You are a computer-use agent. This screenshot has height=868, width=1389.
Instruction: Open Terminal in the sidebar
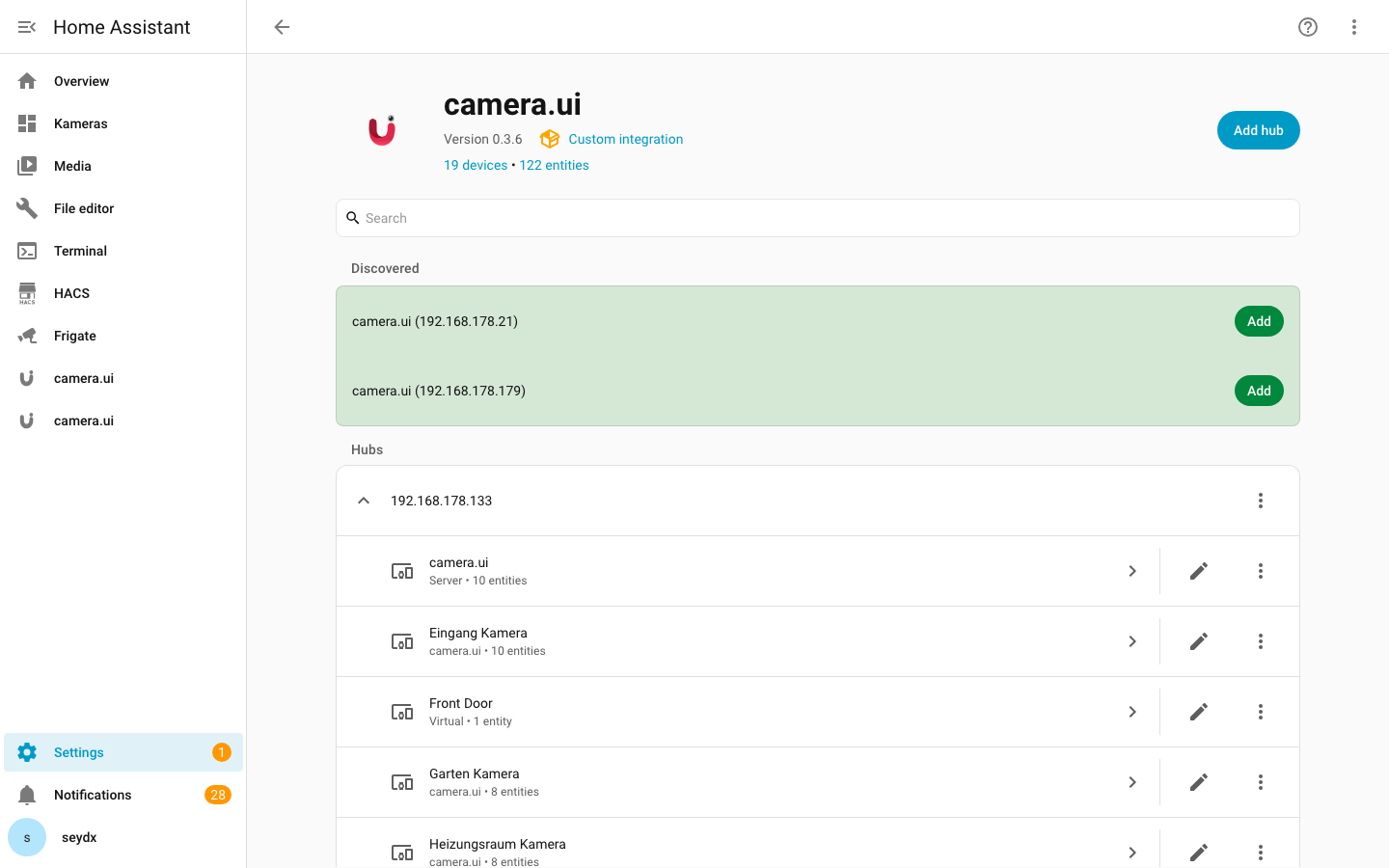123,251
